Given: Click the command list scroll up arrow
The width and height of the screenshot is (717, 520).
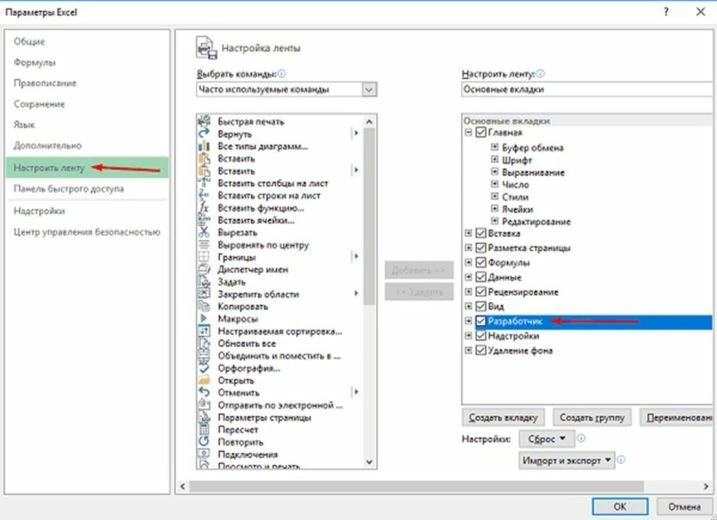Looking at the screenshot, I should pyautogui.click(x=369, y=122).
